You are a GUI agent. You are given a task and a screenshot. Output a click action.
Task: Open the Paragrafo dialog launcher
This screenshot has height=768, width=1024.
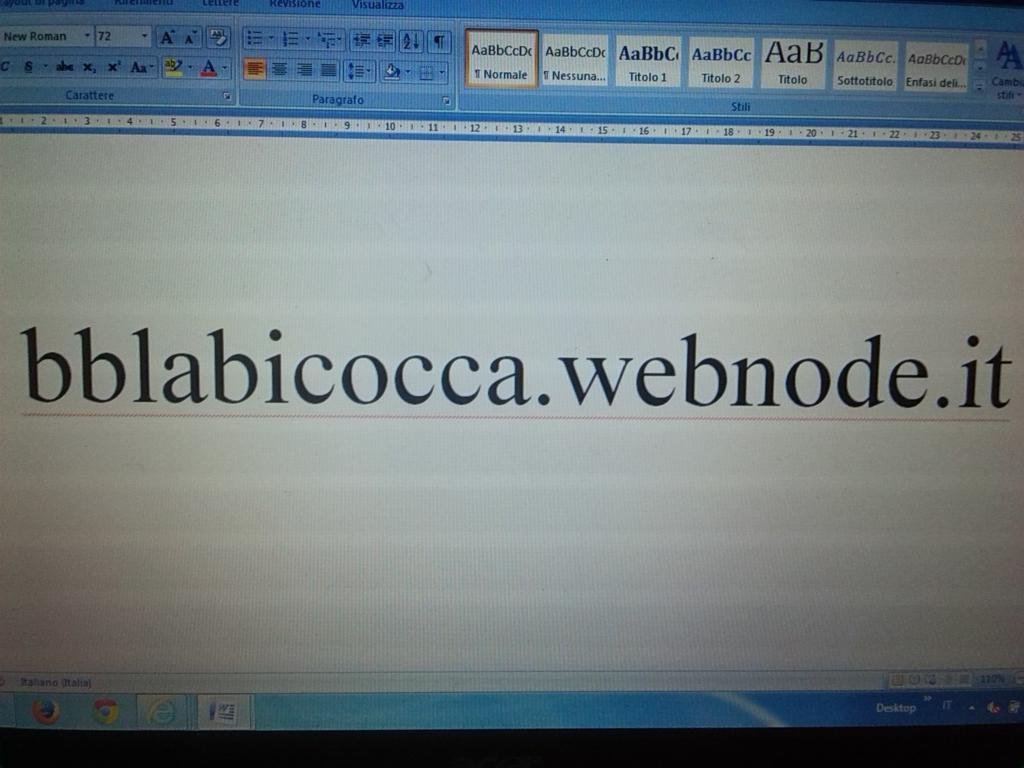point(446,101)
